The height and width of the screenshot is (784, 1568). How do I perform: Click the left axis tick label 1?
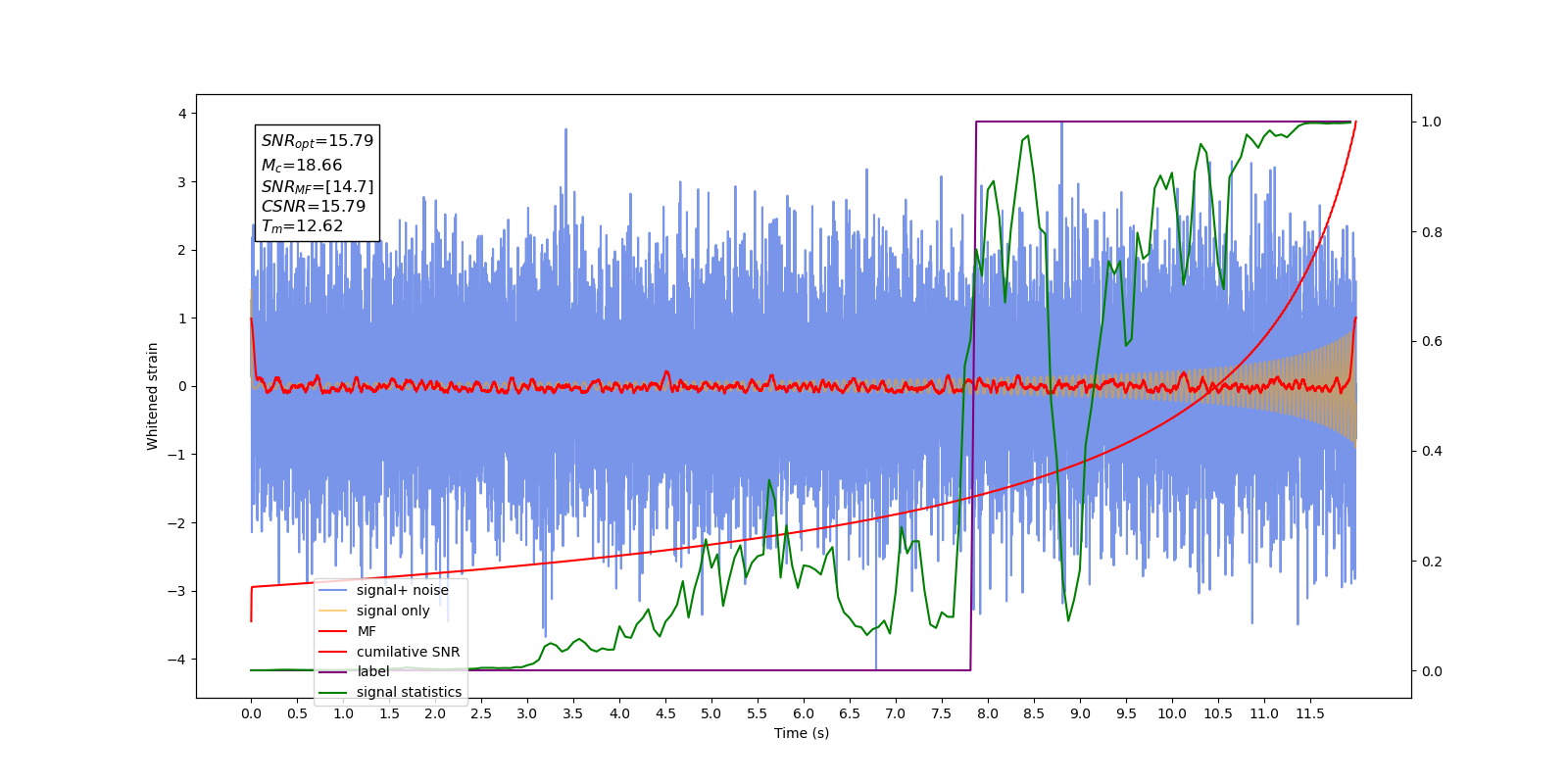tap(182, 318)
